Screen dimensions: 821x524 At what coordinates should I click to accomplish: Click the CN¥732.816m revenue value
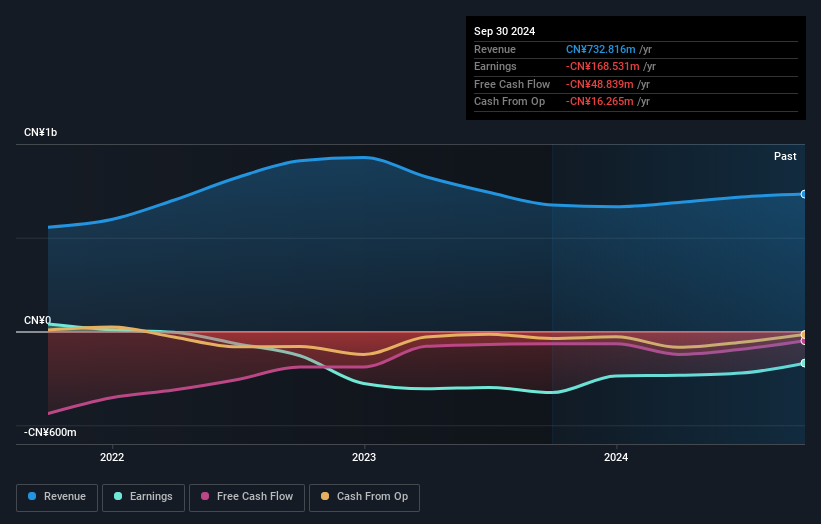point(601,49)
